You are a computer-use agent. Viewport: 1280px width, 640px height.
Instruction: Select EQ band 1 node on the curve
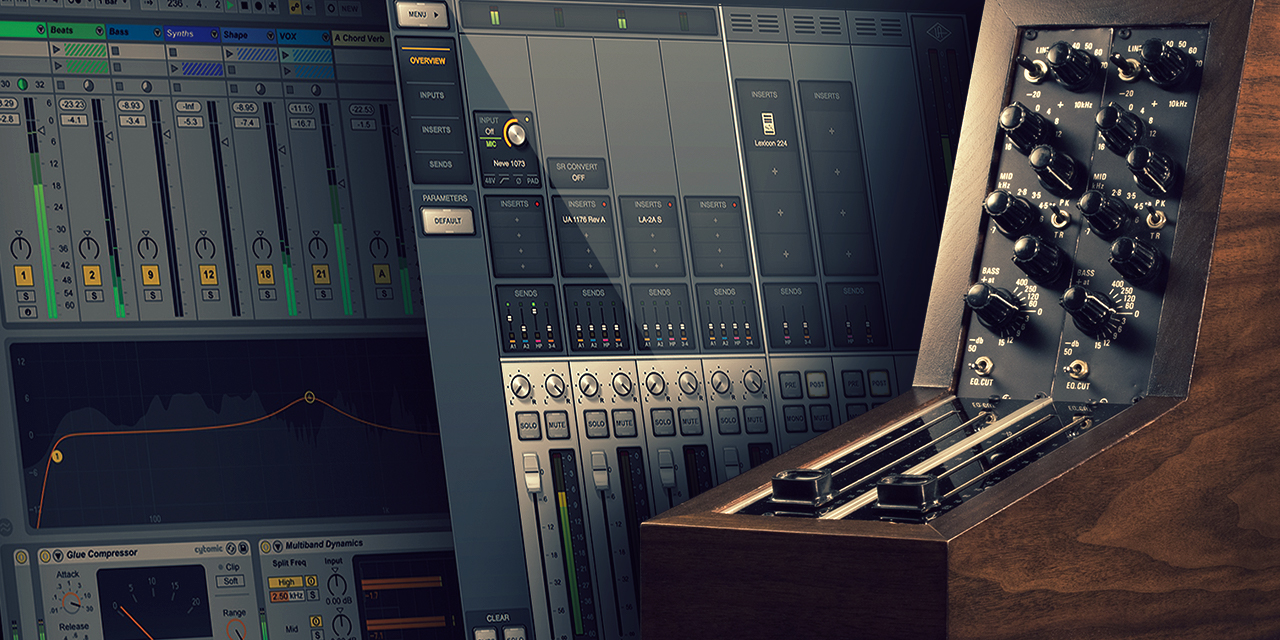point(57,456)
